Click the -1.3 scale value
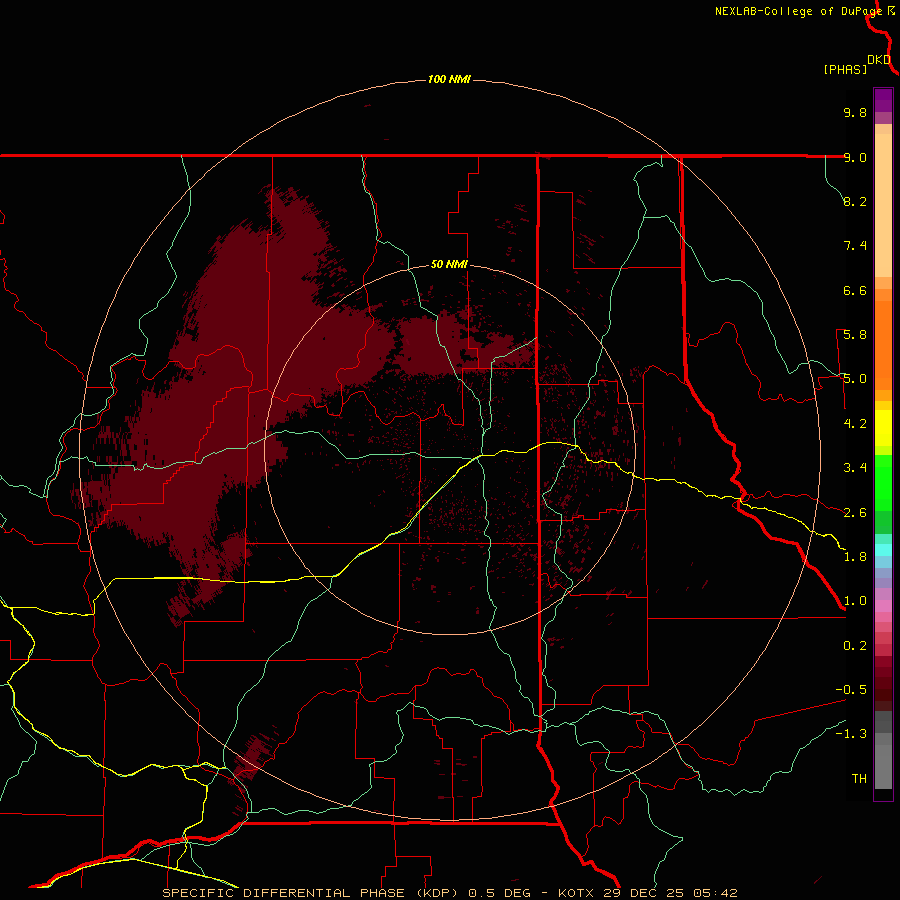 pos(851,734)
